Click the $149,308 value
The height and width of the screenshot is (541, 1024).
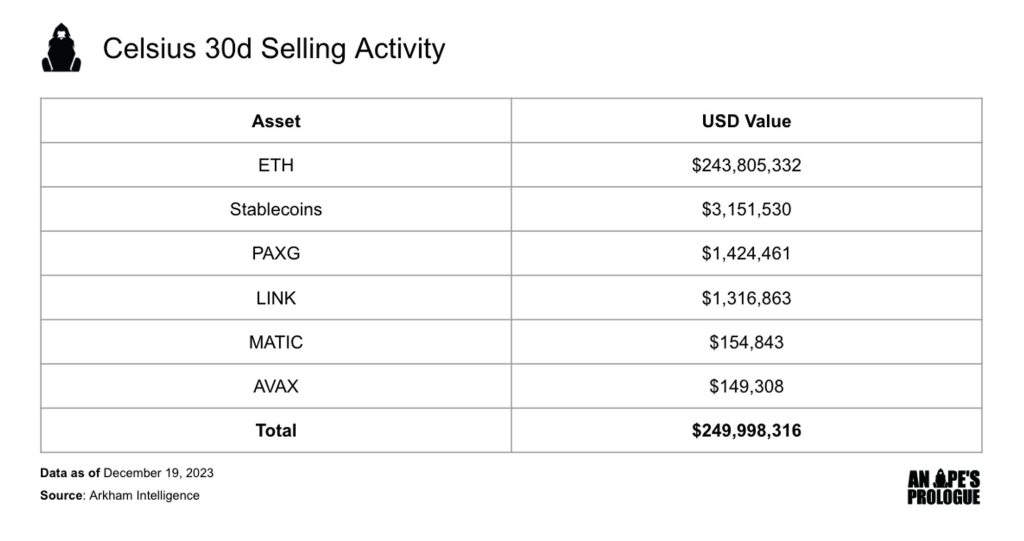point(746,386)
